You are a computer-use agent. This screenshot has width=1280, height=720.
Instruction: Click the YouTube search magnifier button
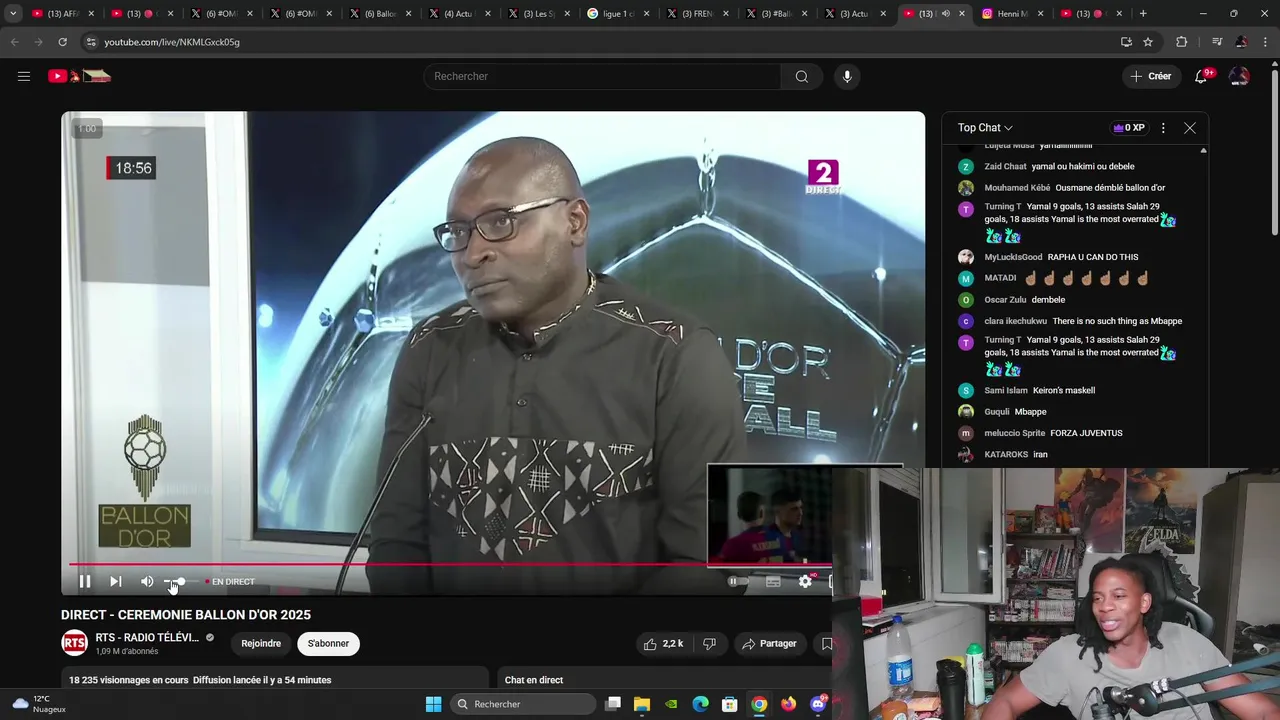point(802,76)
